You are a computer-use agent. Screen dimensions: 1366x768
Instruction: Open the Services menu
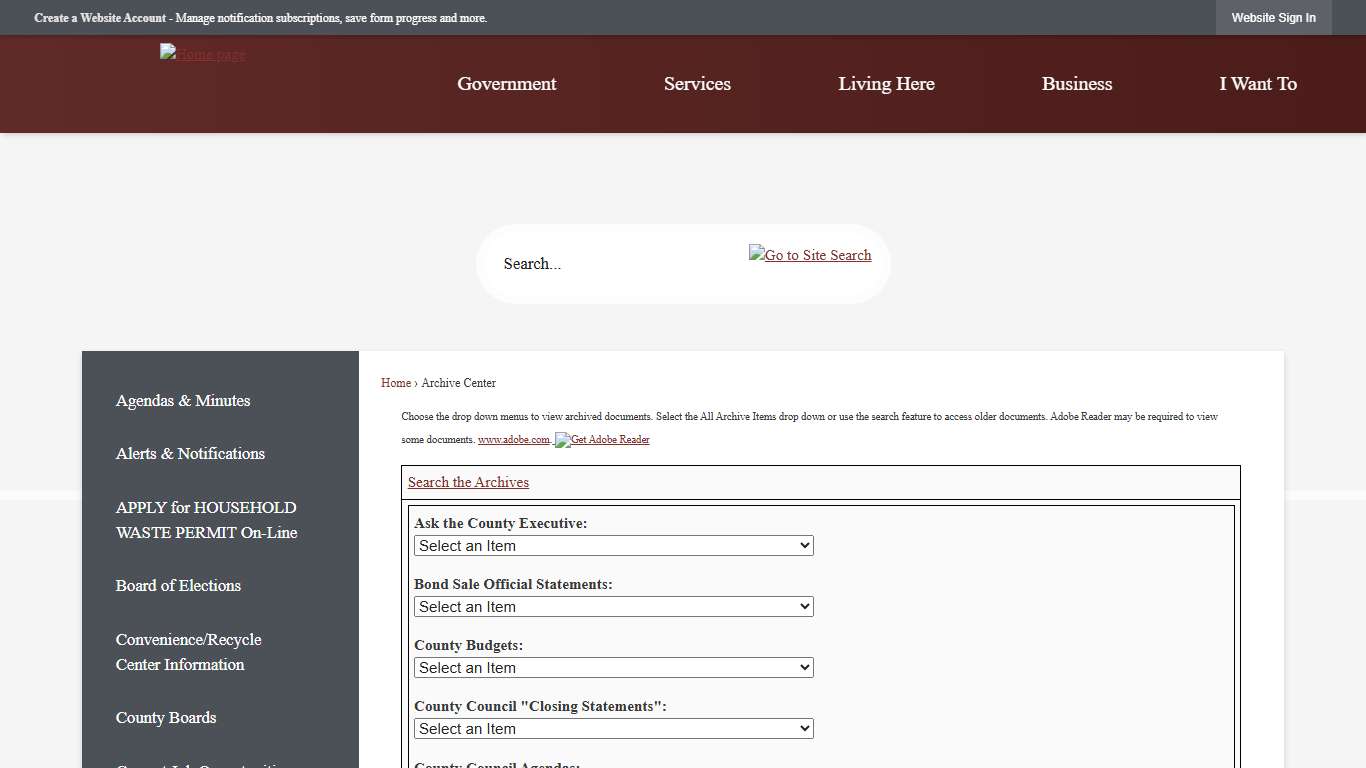tap(697, 84)
